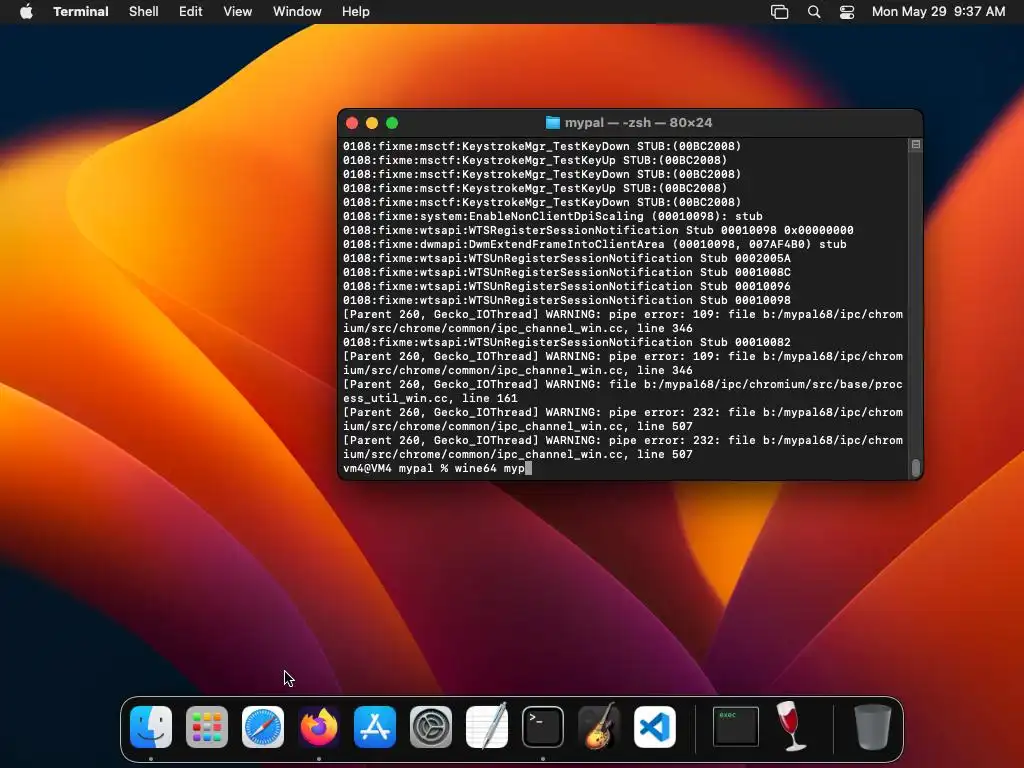
Task: Minimize Terminal with the yellow button
Action: [x=372, y=123]
